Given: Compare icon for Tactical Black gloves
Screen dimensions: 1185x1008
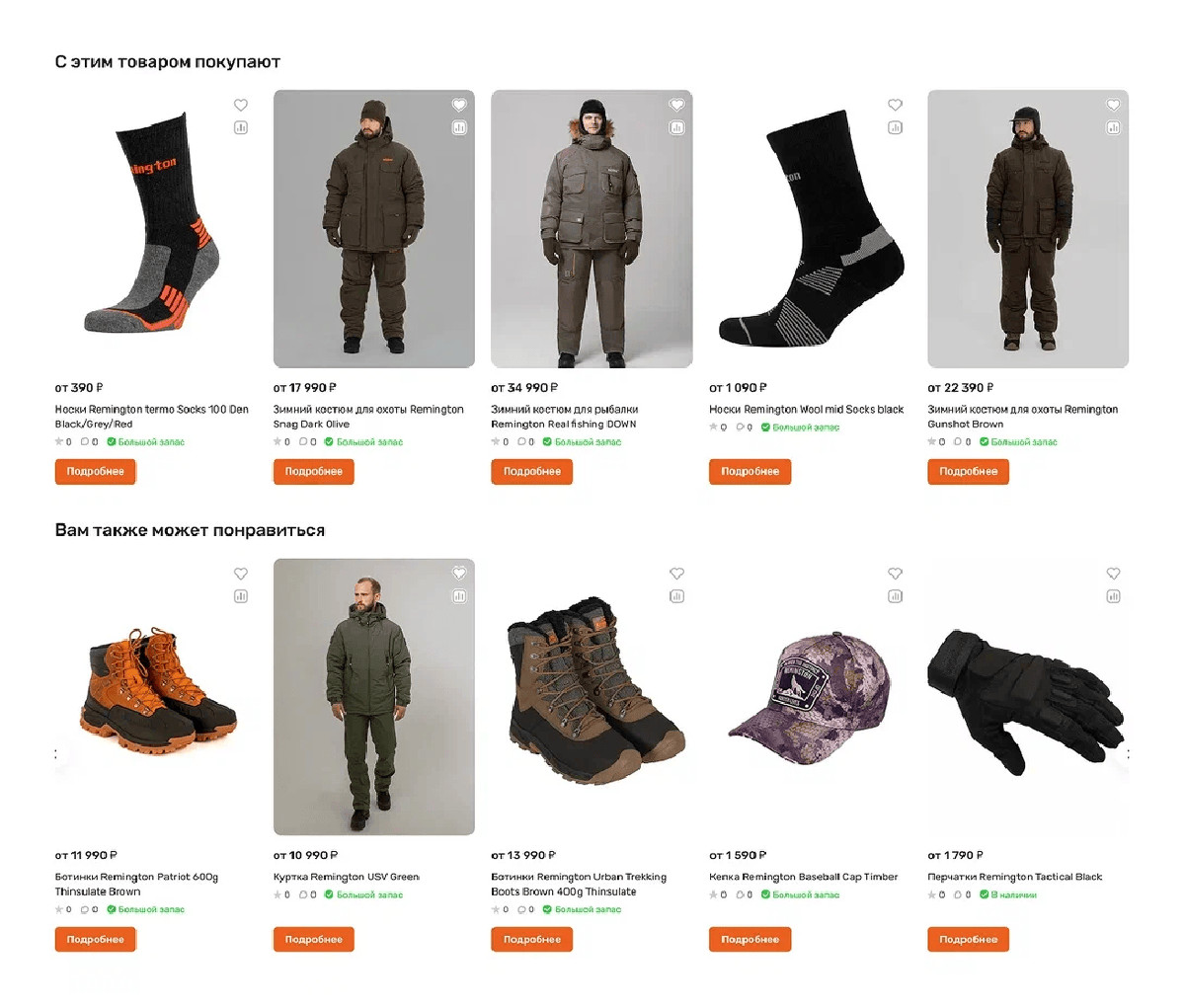Looking at the screenshot, I should click(1113, 596).
